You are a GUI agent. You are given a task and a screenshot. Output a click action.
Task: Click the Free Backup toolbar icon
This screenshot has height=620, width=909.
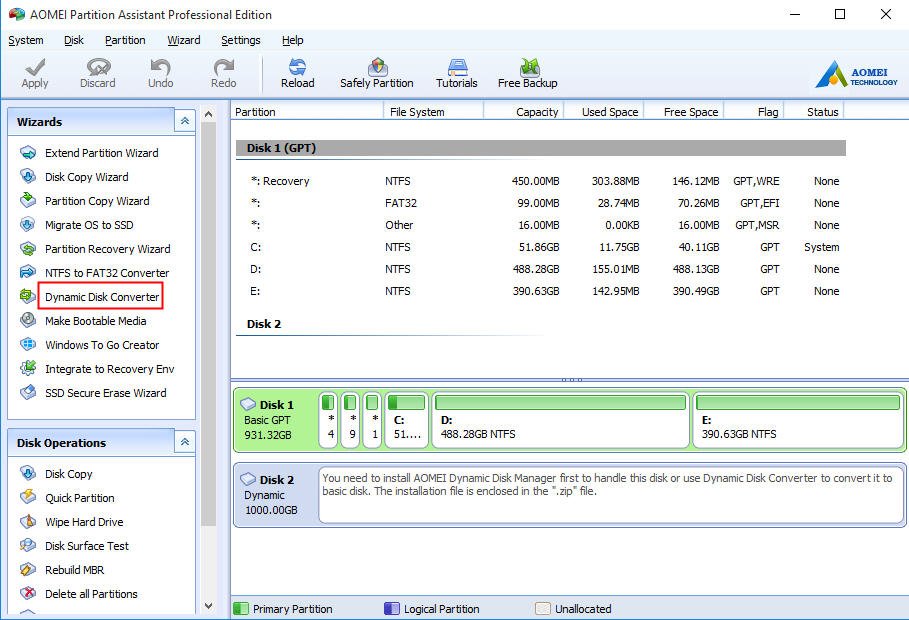pyautogui.click(x=528, y=73)
